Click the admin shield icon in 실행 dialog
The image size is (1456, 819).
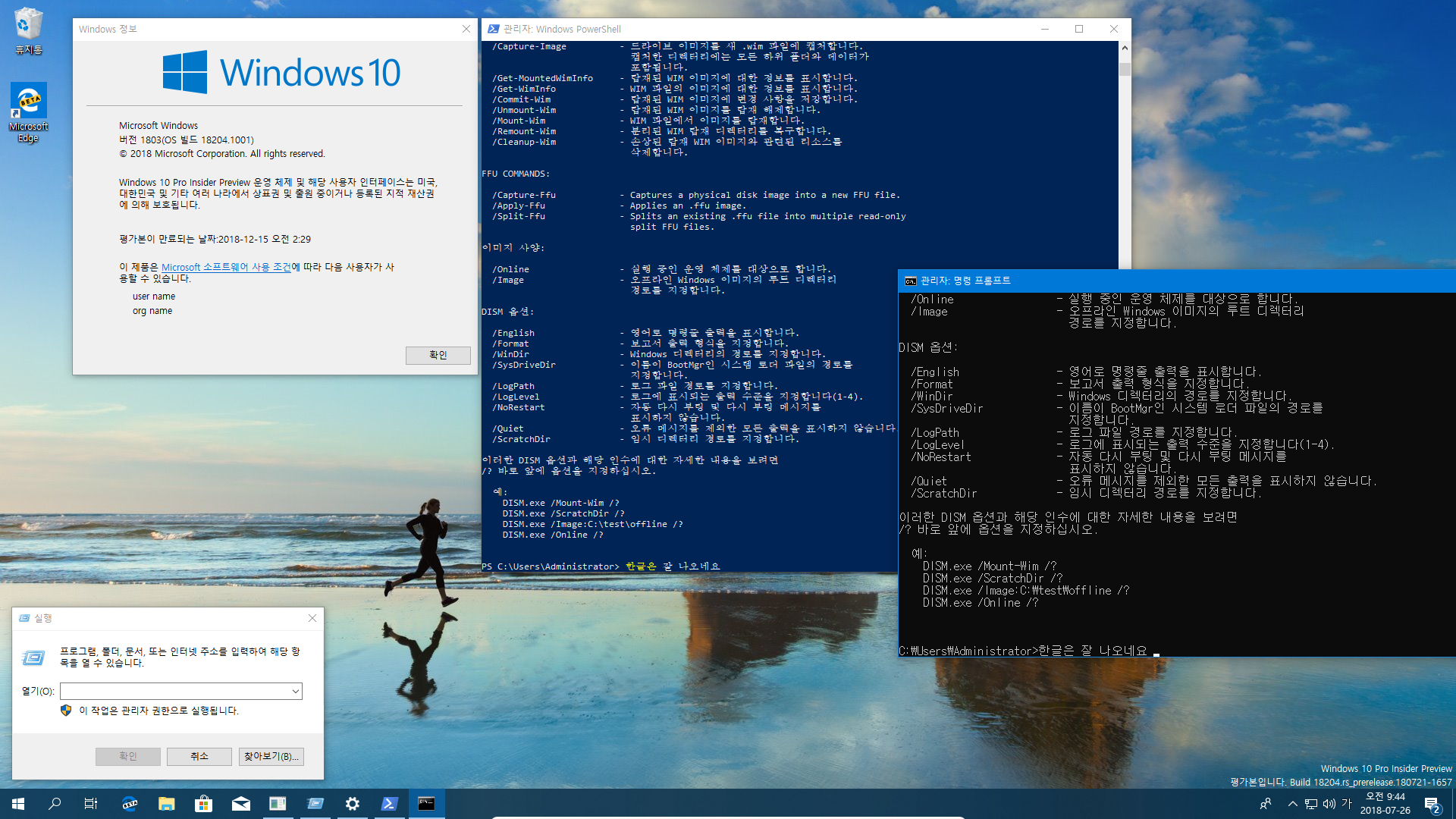(x=66, y=711)
